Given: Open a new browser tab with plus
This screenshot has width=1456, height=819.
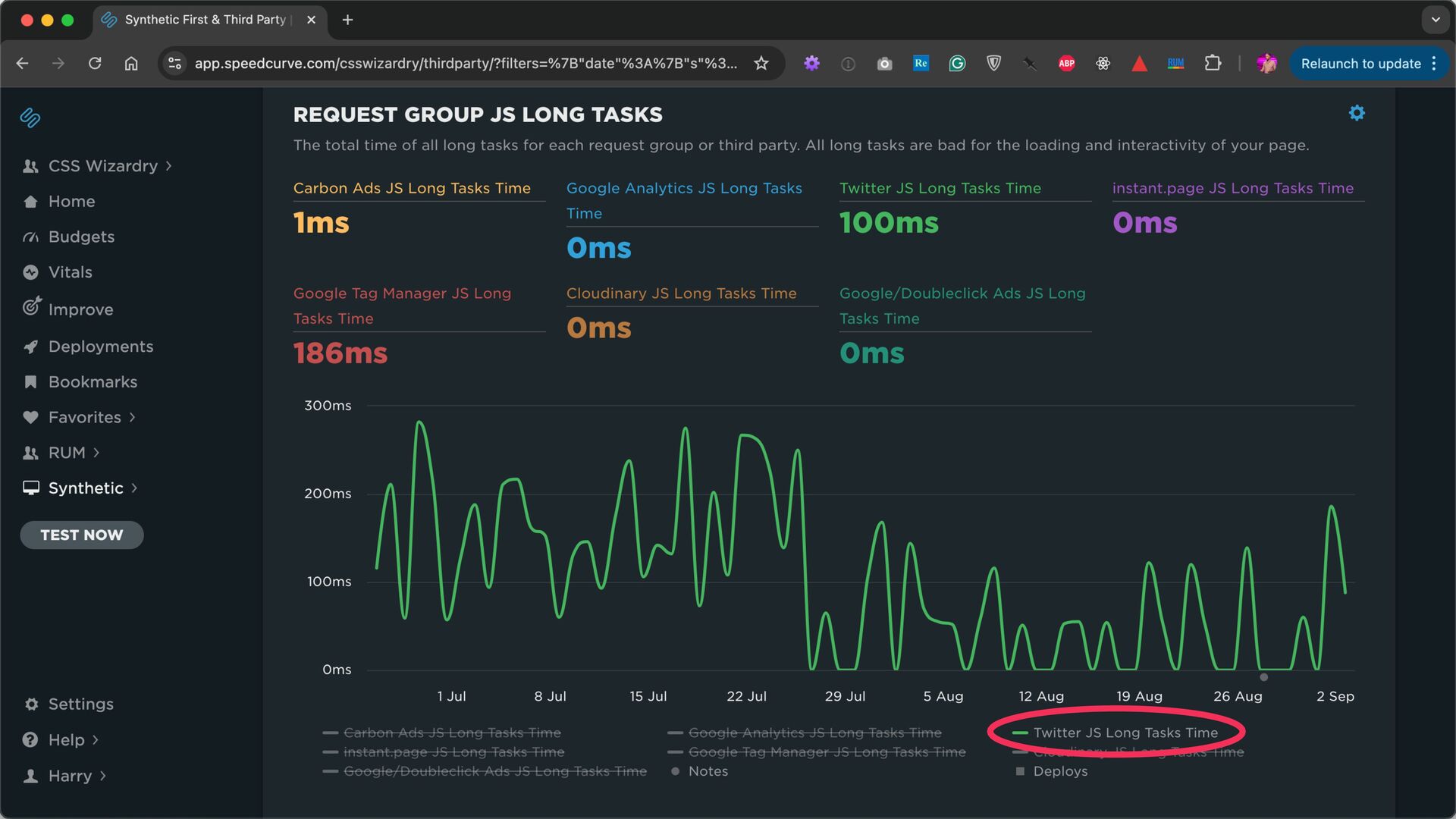Looking at the screenshot, I should point(347,20).
